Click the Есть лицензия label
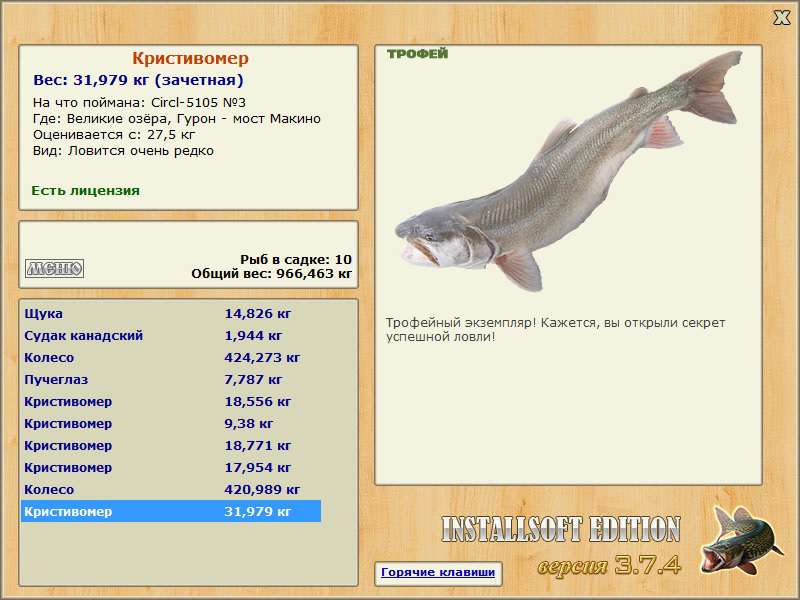 pos(86,190)
